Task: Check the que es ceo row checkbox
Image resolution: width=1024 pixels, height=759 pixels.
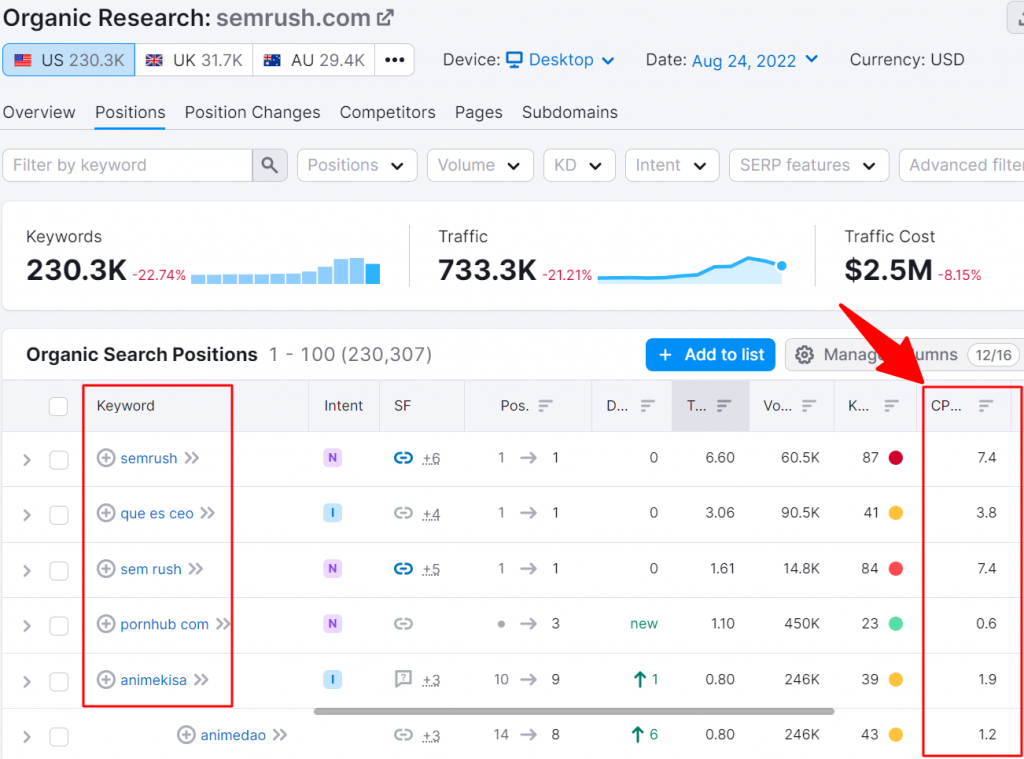Action: pos(59,515)
